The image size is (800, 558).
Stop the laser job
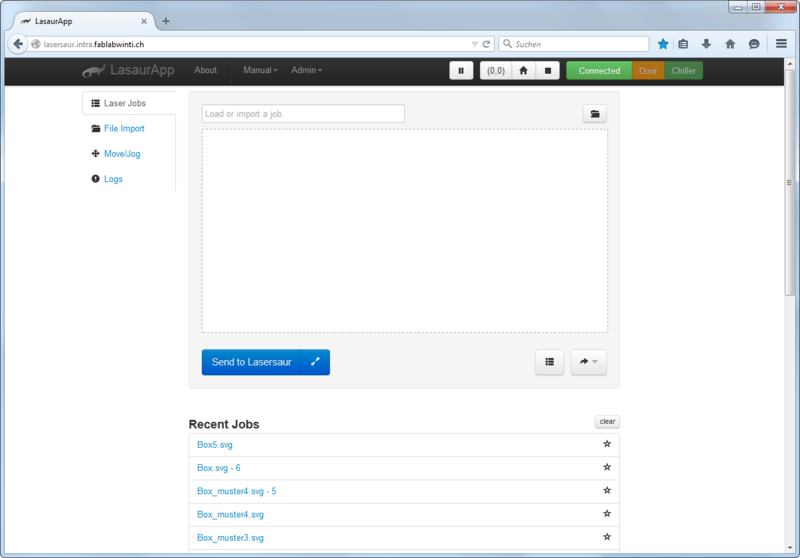548,71
